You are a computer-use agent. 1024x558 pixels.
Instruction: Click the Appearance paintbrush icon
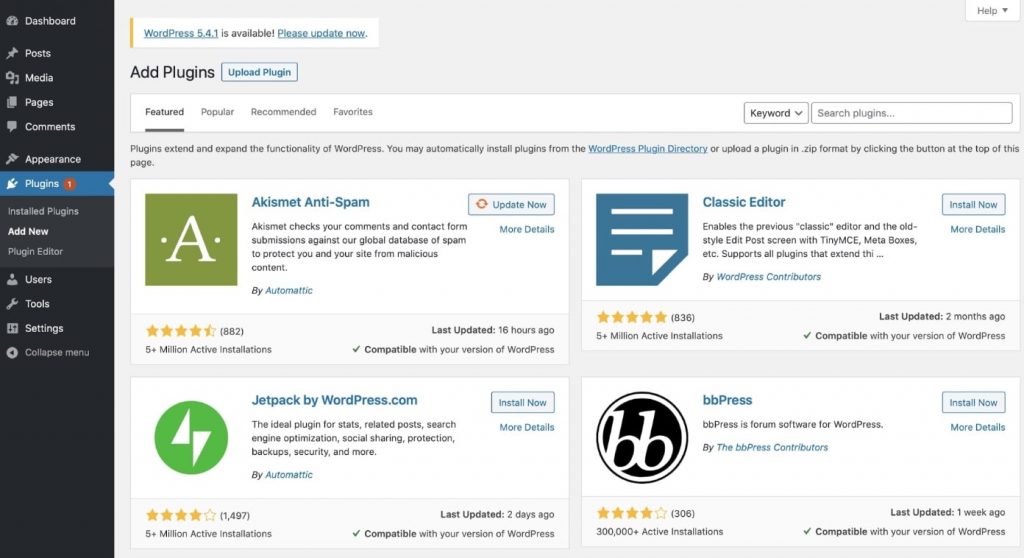[12, 159]
